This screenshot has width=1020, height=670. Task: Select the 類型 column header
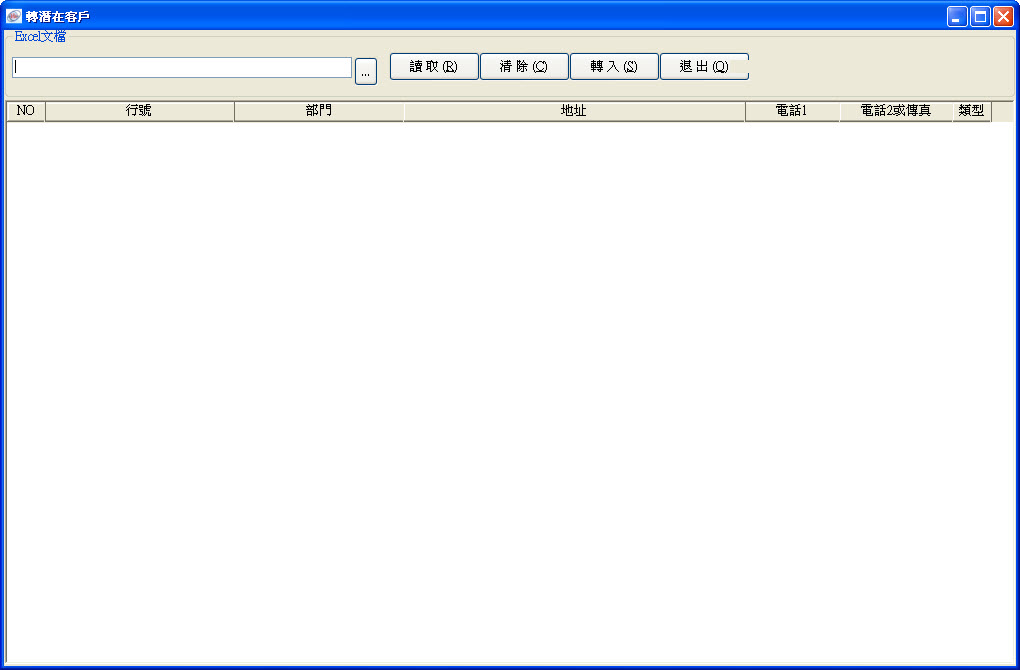click(x=972, y=111)
